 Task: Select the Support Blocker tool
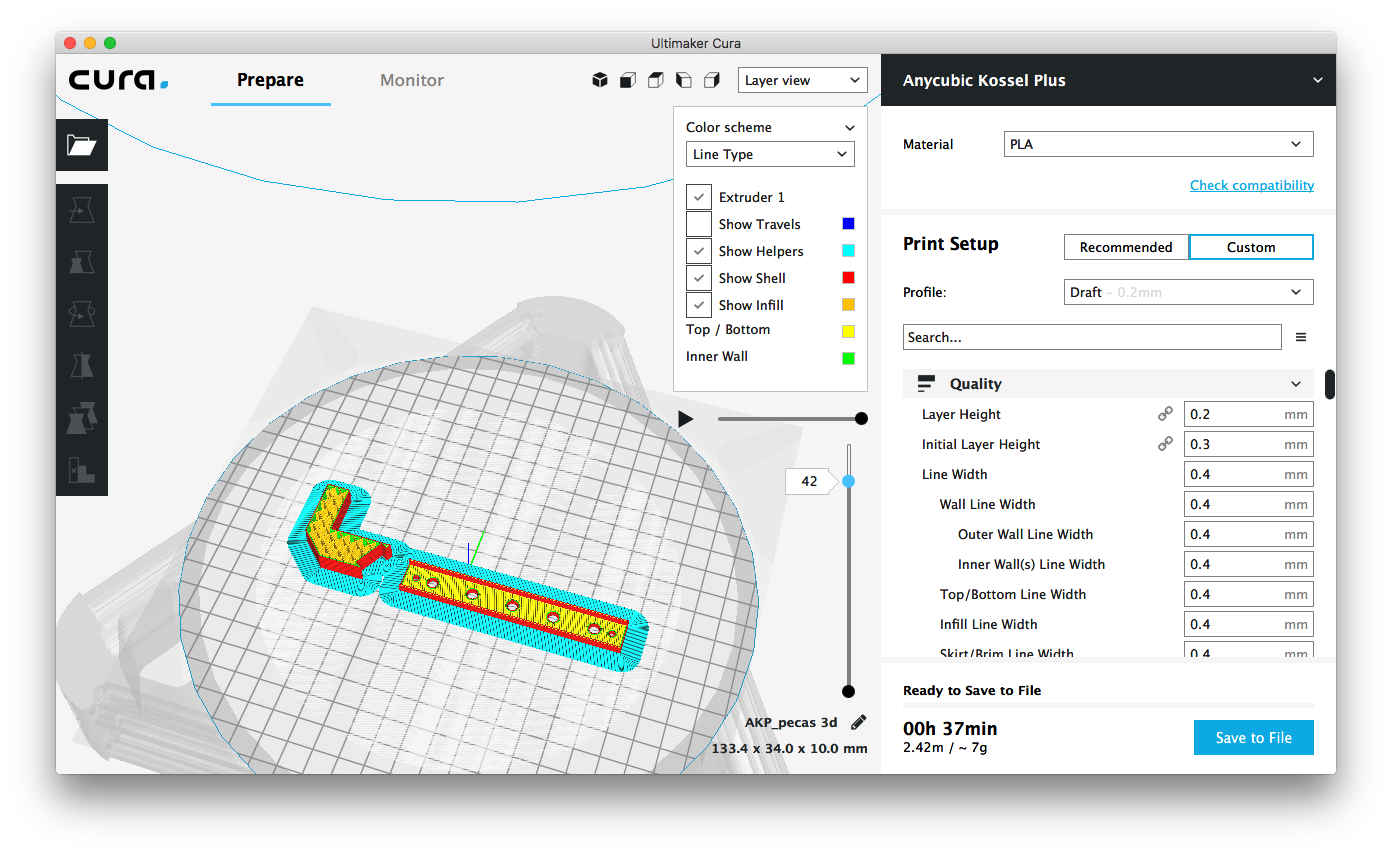pos(81,470)
